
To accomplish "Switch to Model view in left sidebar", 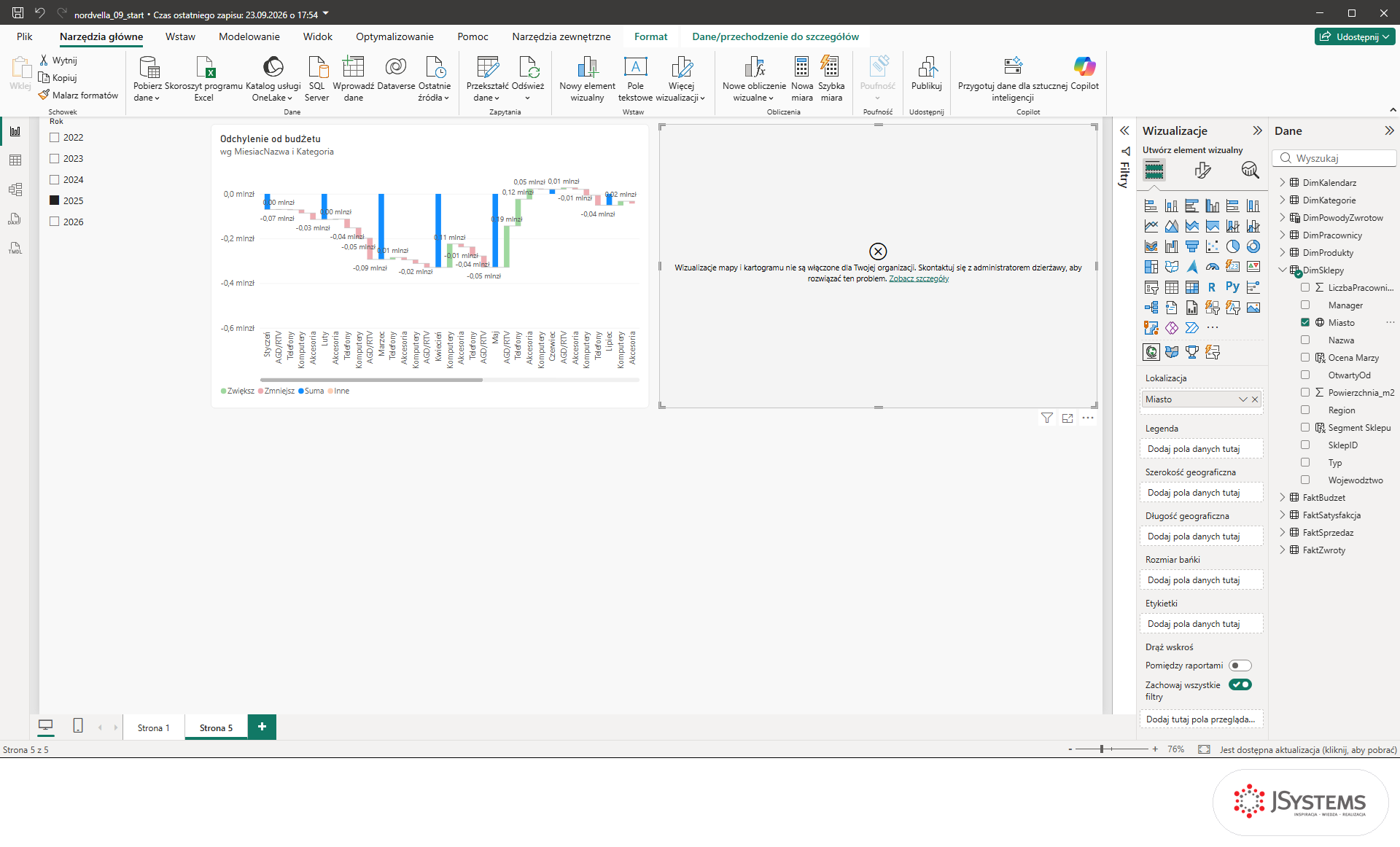I will tap(15, 190).
